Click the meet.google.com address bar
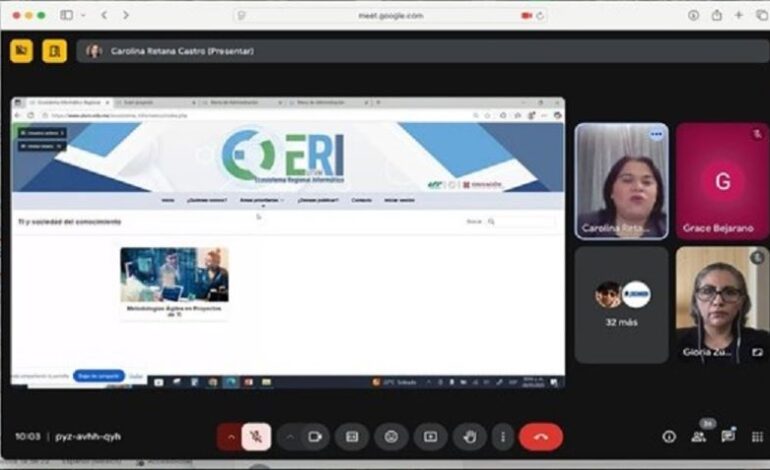 (390, 15)
